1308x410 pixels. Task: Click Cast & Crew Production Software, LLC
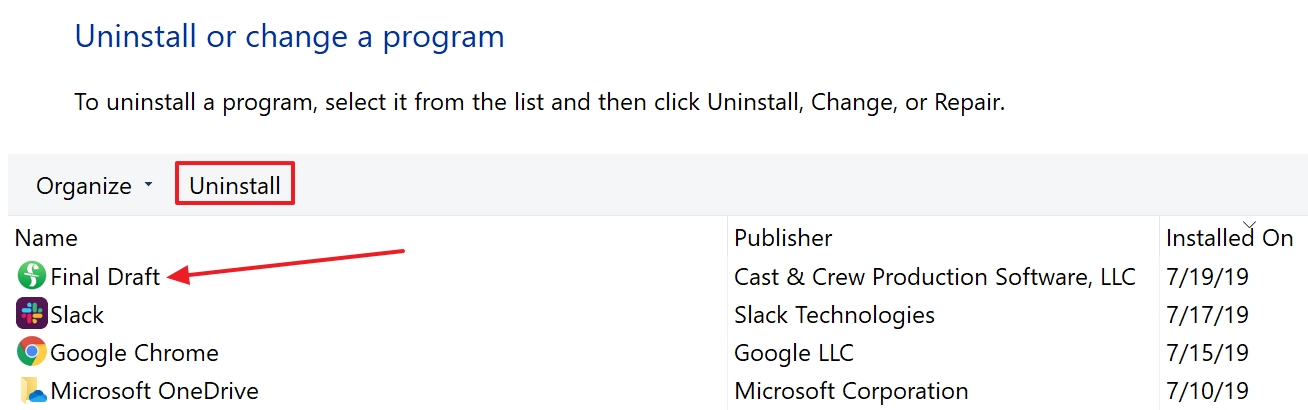click(935, 277)
